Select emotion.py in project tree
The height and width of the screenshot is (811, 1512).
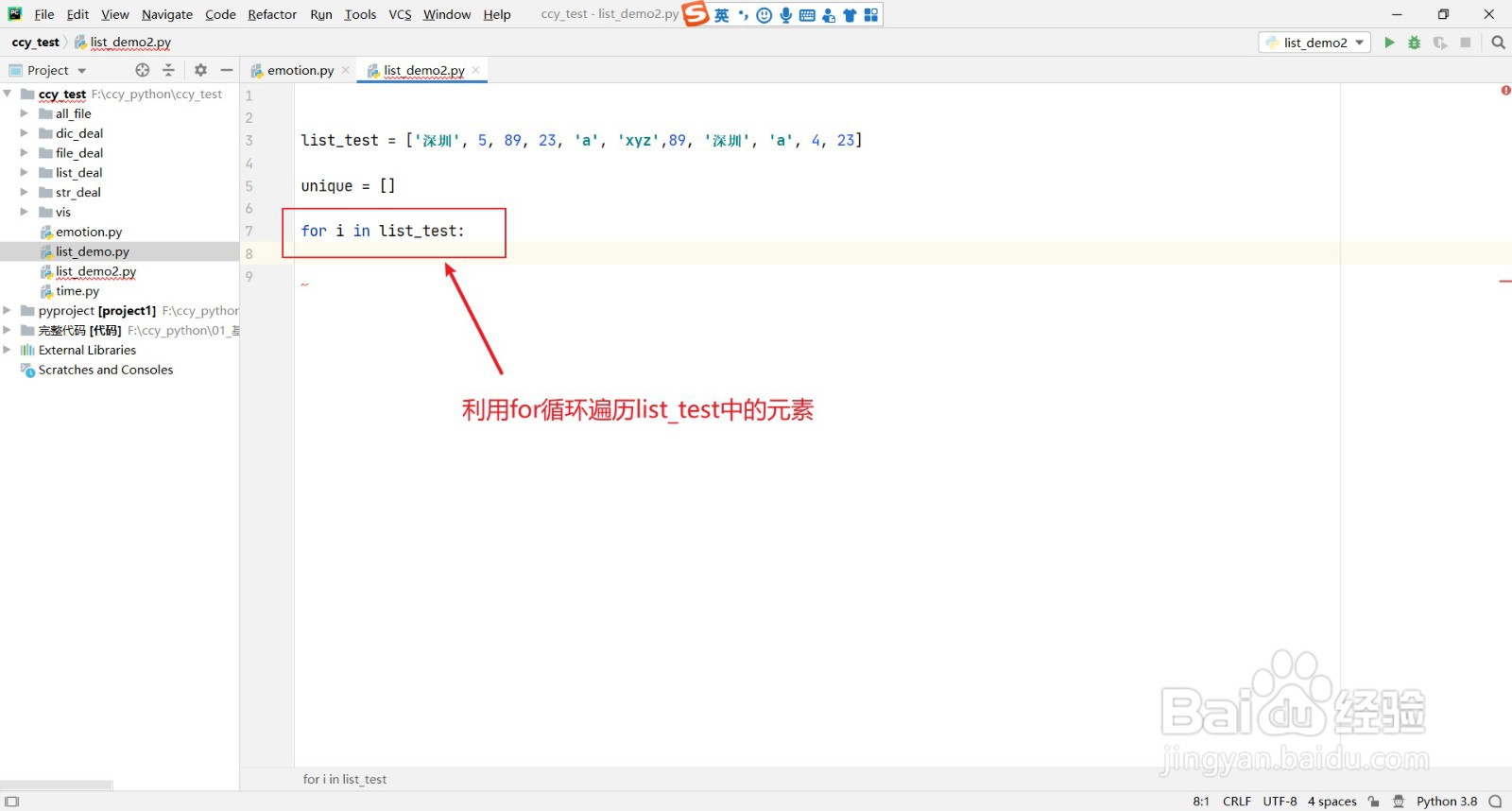[x=89, y=232]
